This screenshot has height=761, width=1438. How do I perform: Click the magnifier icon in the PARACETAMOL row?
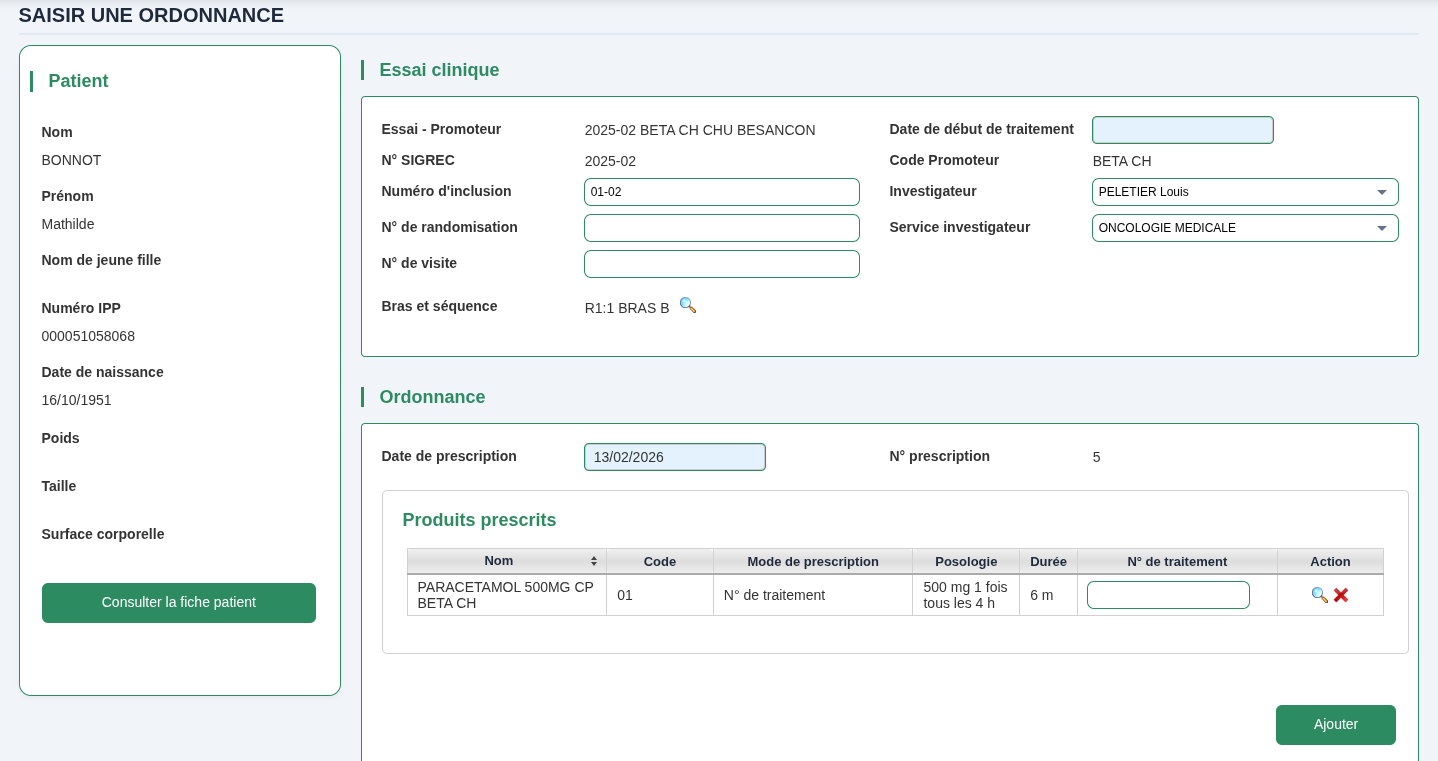1319,595
